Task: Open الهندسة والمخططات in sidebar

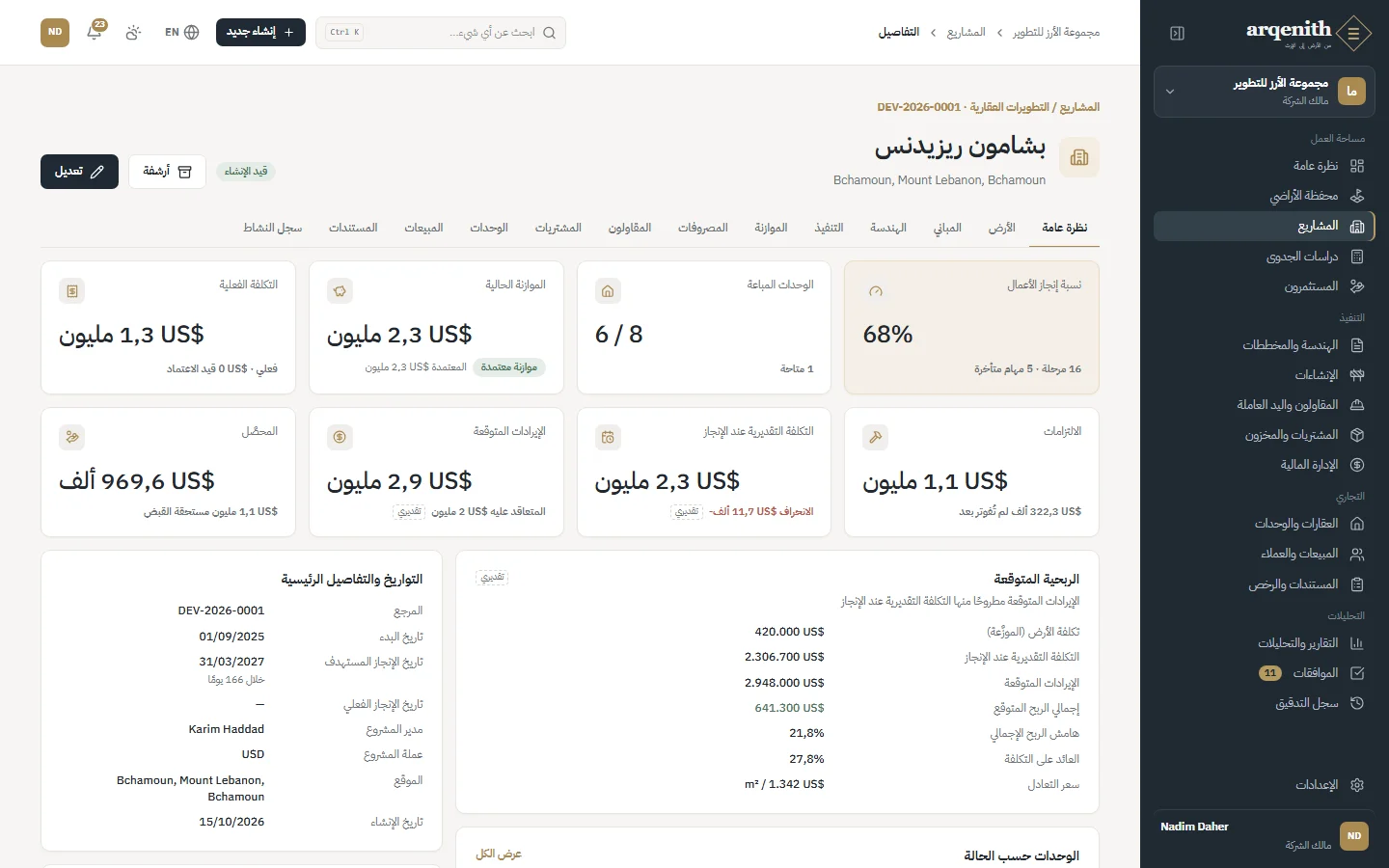Action: [1264, 345]
